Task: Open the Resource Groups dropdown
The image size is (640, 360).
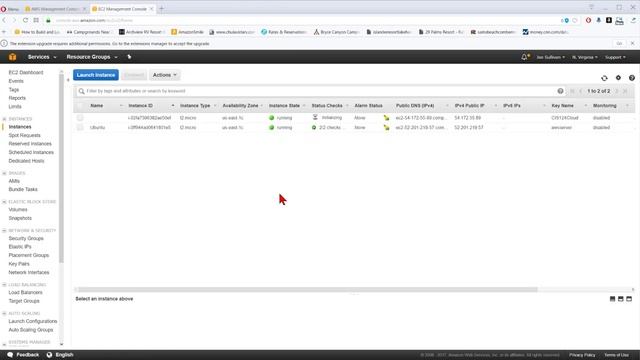Action: [x=92, y=57]
